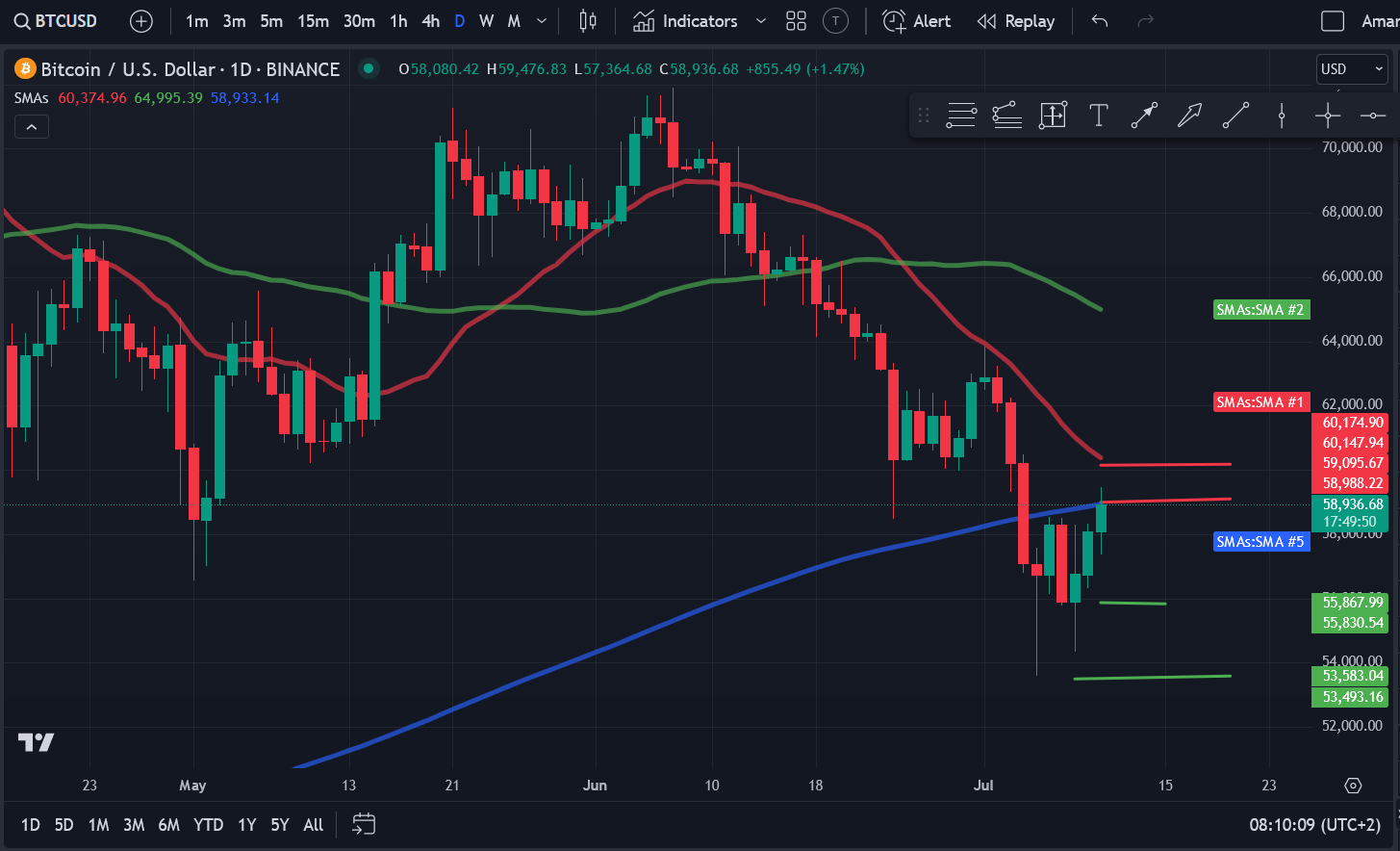
Task: Open timezone menu at 08:10:09 (UTC+2)
Action: [1314, 825]
